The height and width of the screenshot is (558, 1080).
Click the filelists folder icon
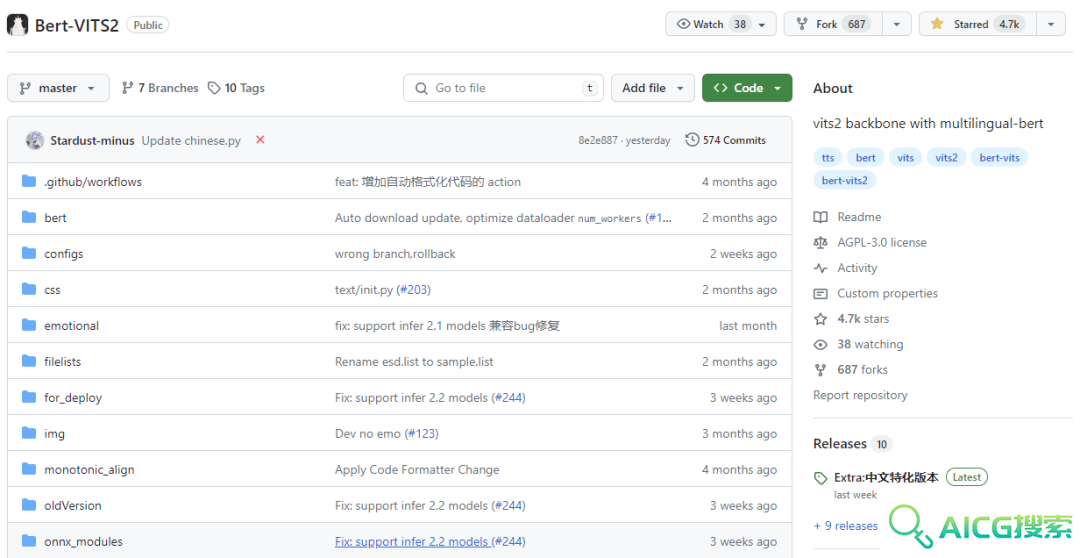click(x=29, y=361)
